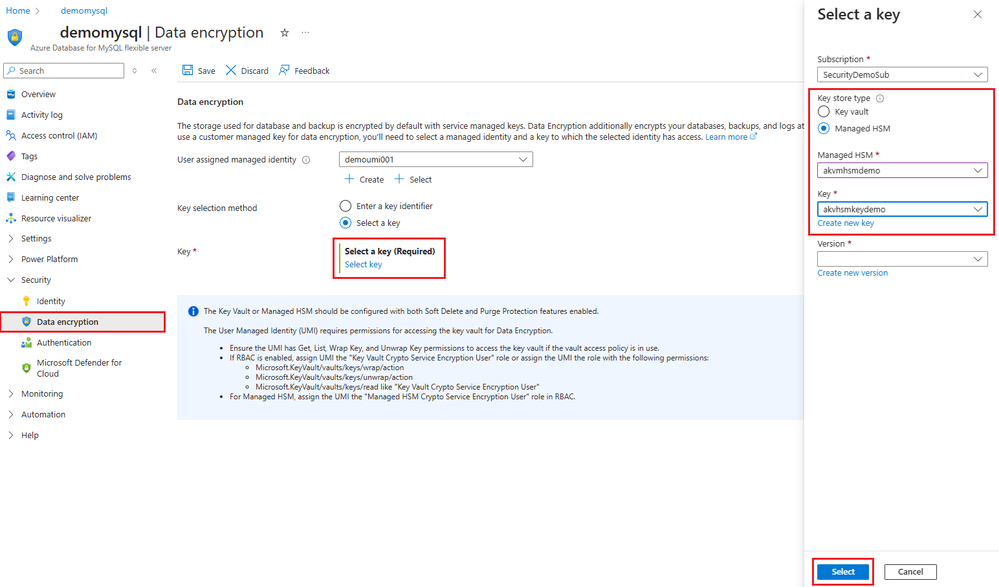Click the Overview sidebar icon

pyautogui.click(x=11, y=94)
